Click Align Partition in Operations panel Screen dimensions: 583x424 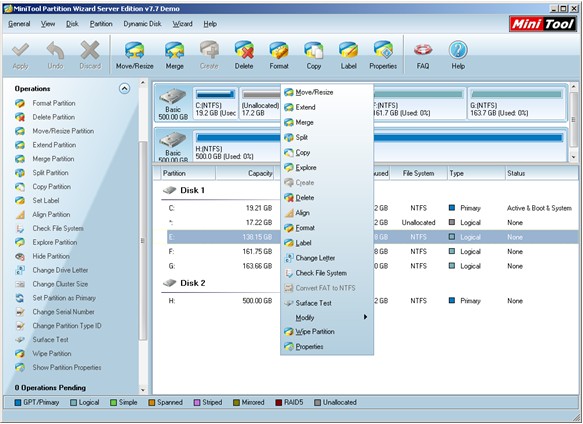click(43, 214)
